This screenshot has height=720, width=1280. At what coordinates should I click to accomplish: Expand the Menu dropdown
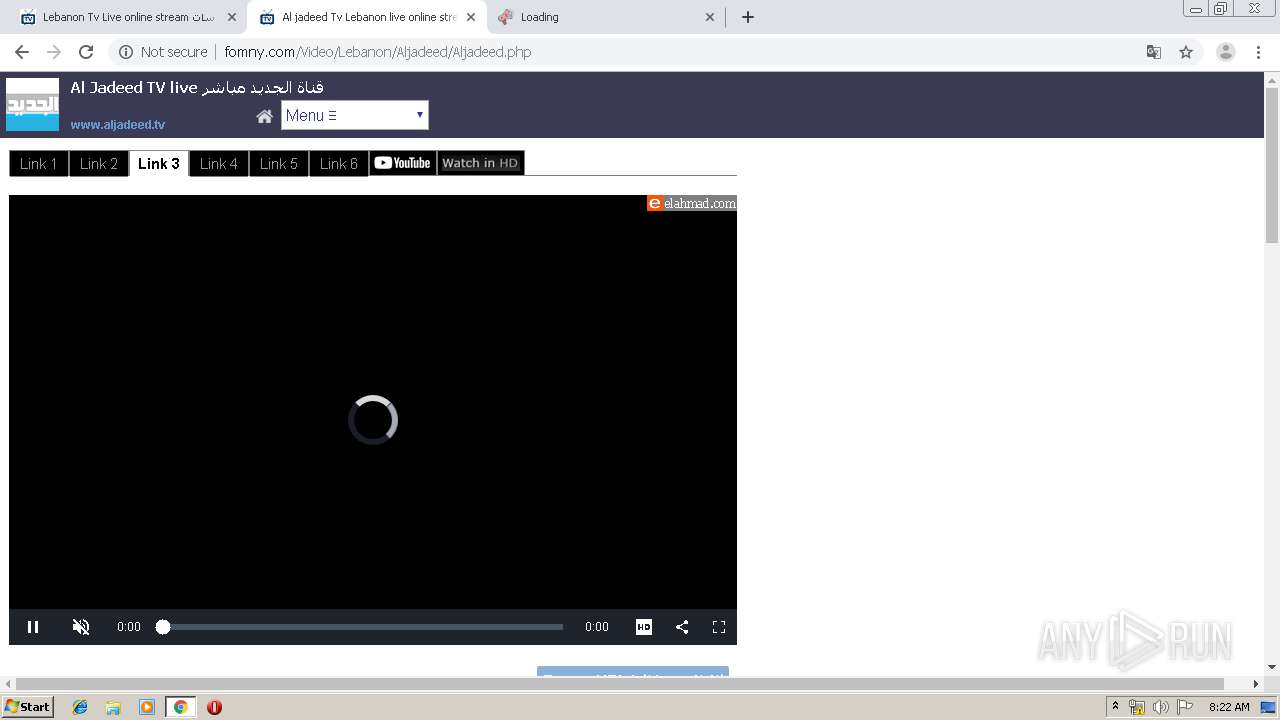point(355,115)
